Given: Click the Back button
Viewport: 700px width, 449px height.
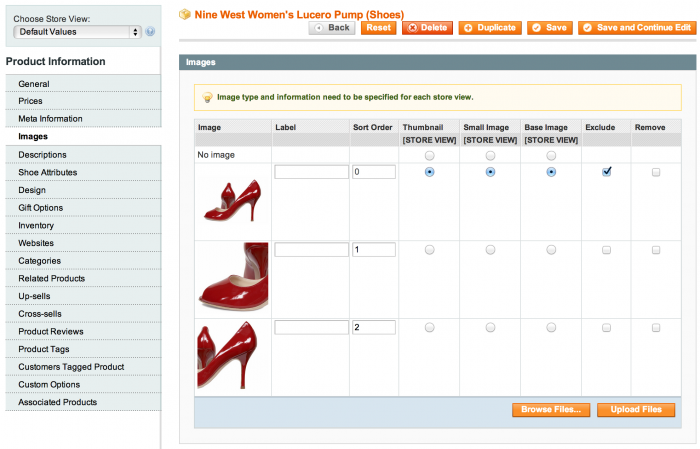Looking at the screenshot, I should tap(332, 28).
